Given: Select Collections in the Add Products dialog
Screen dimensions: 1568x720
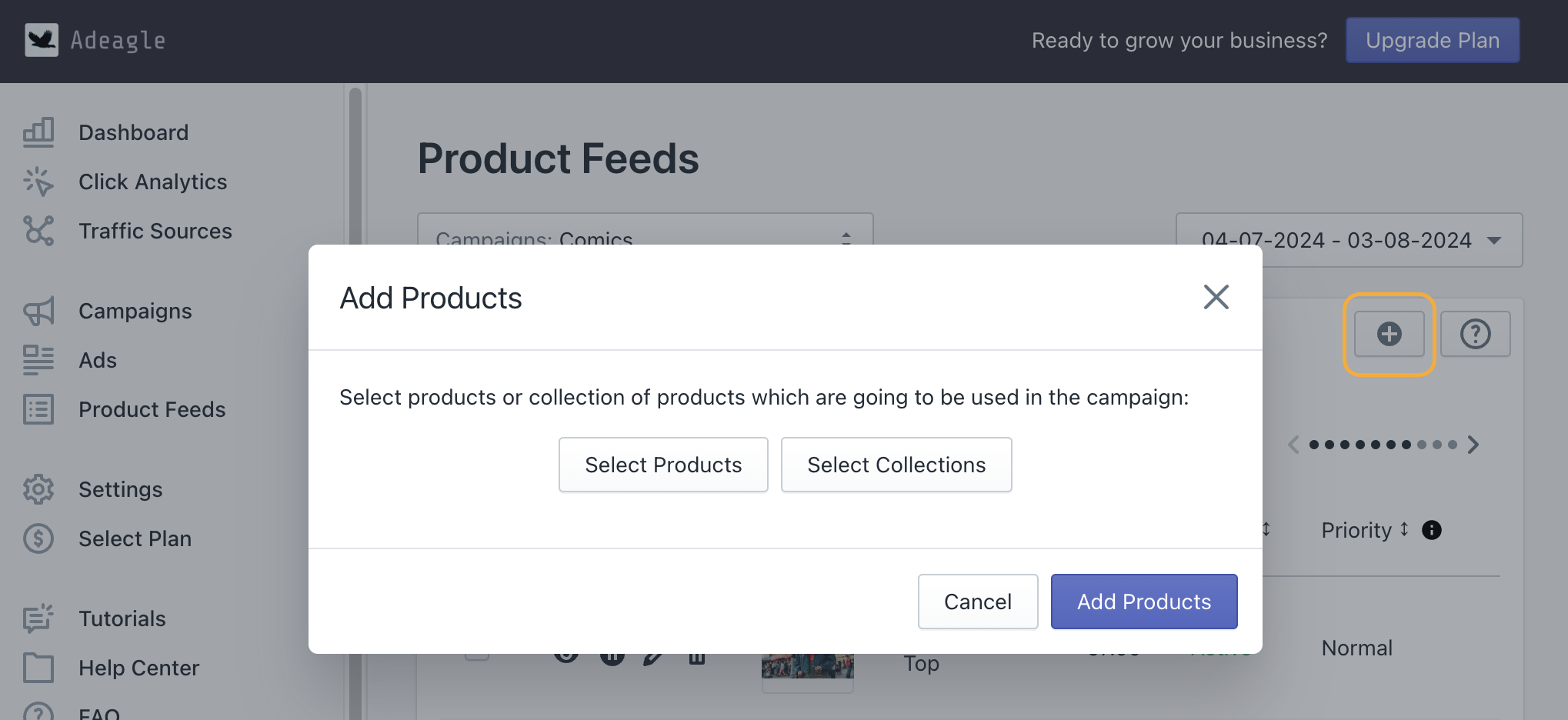Looking at the screenshot, I should coord(896,465).
